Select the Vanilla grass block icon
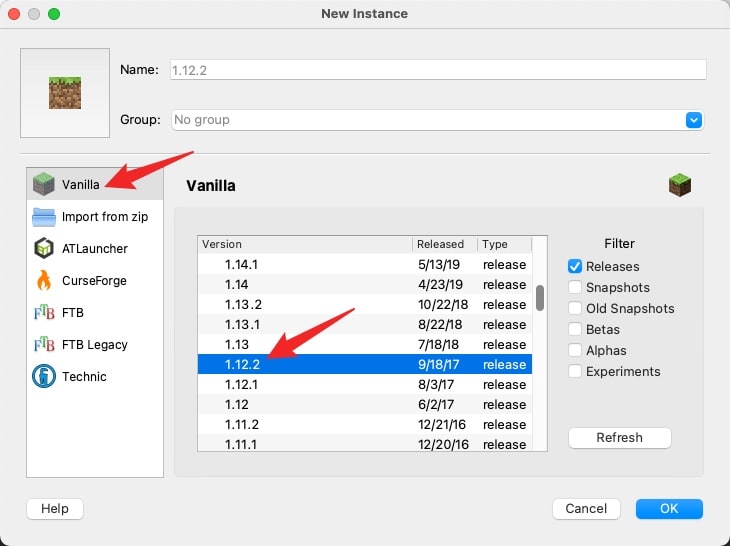 pos(44,184)
